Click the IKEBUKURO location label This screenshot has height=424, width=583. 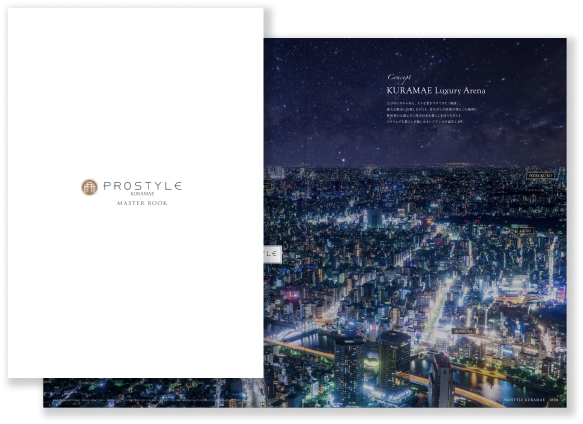(x=541, y=175)
